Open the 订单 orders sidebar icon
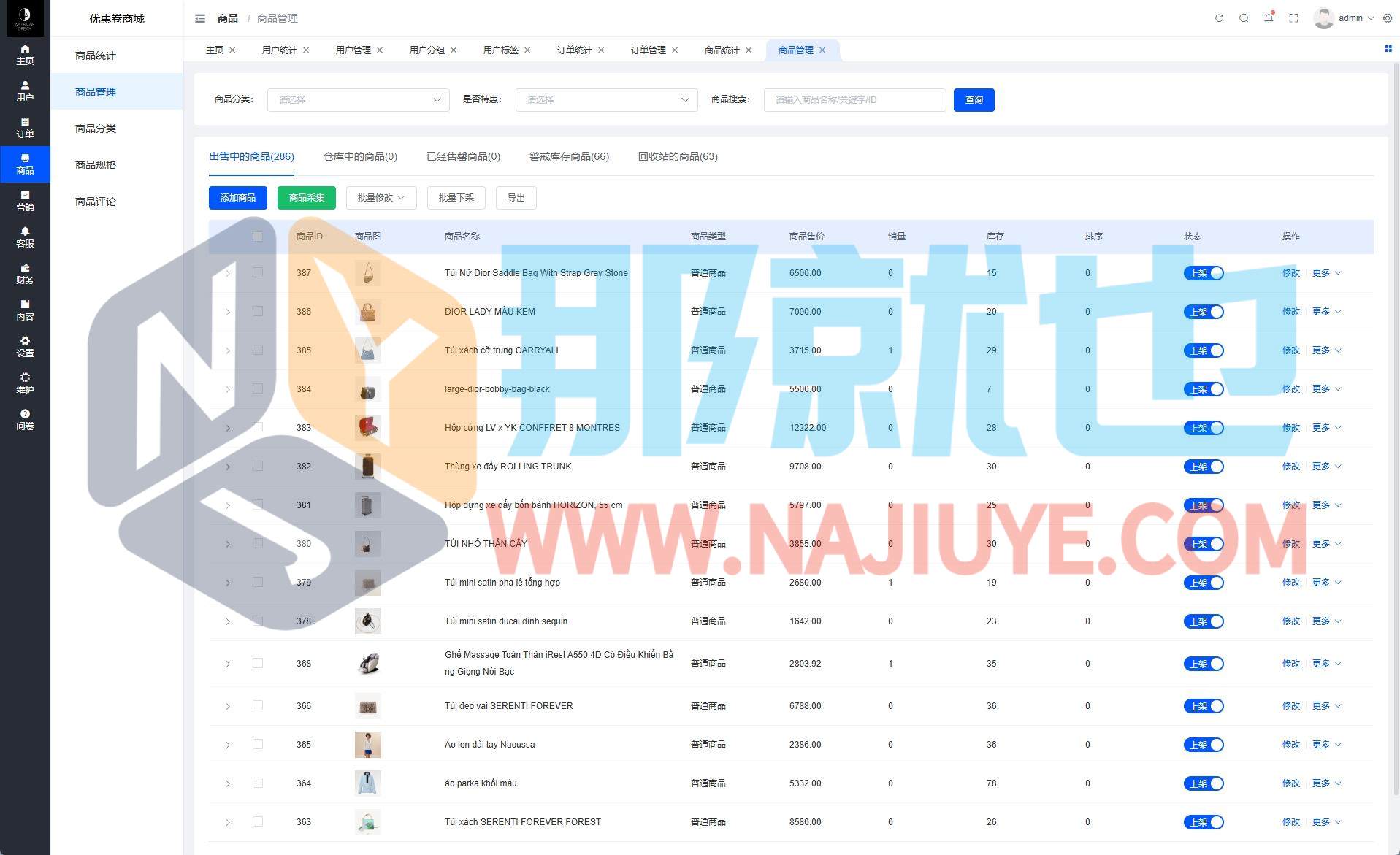1400x855 pixels. pos(25,127)
